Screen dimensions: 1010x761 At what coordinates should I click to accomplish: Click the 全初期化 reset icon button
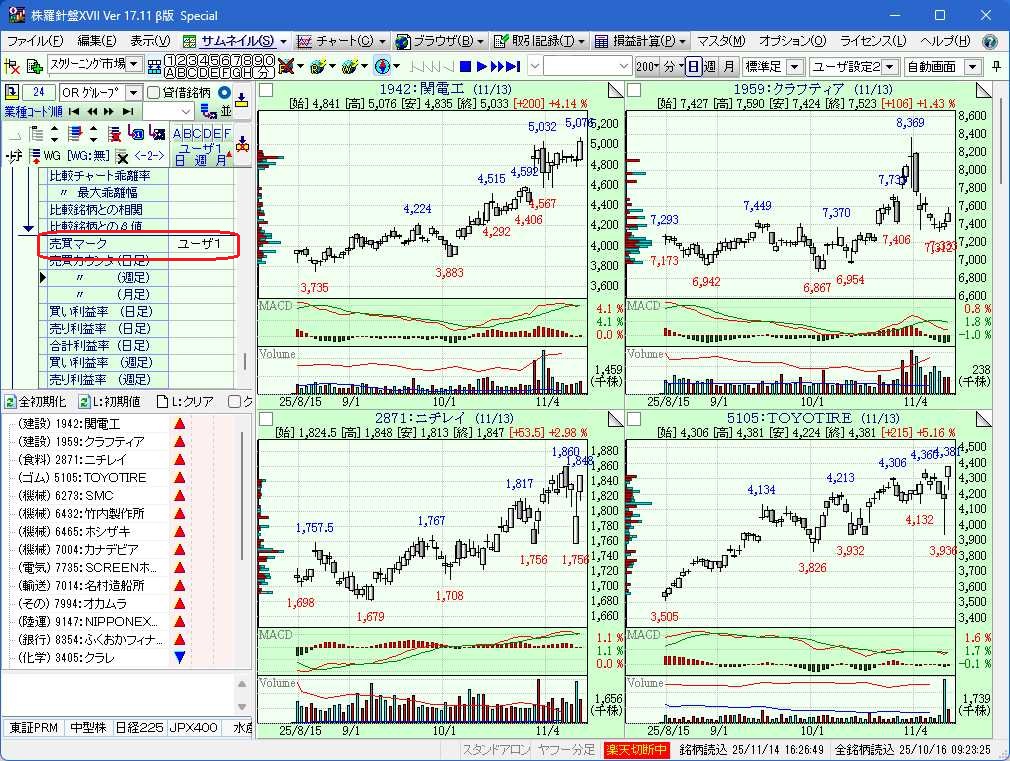[10, 401]
